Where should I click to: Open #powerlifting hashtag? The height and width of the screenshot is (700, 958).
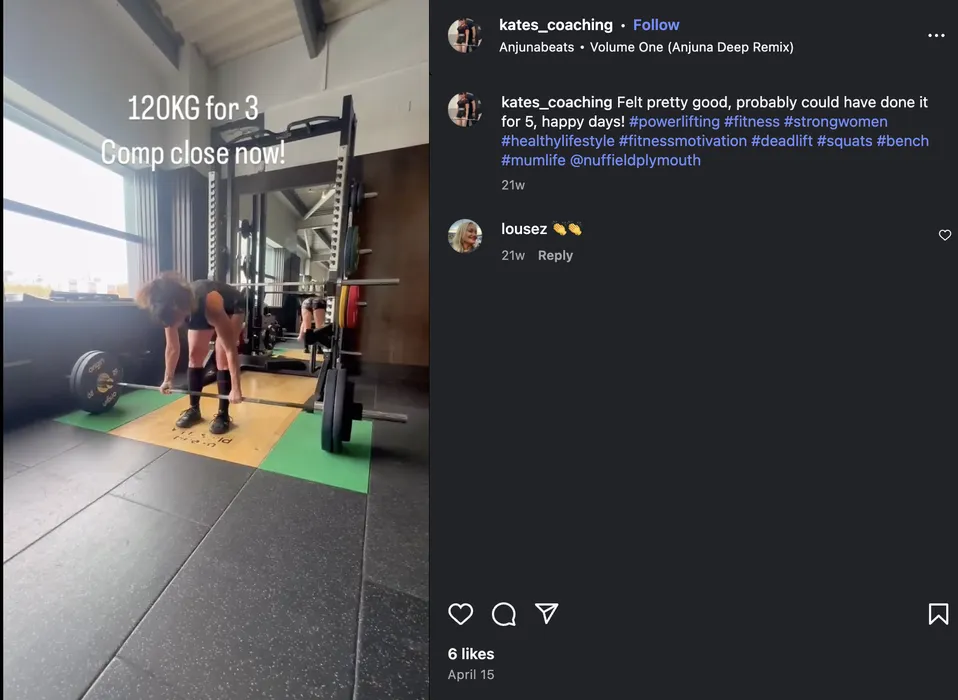pos(675,122)
